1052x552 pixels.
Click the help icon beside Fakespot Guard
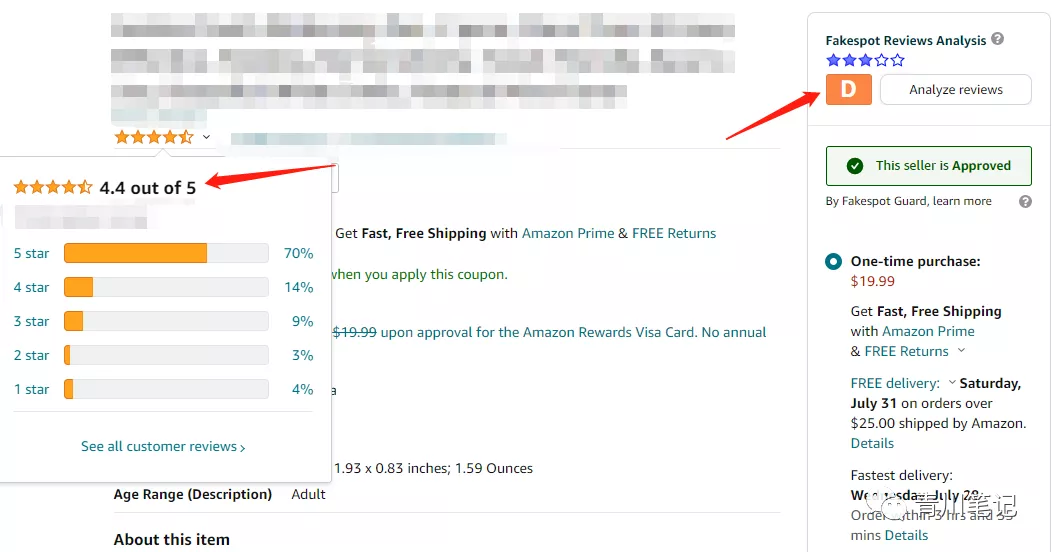[x=1025, y=201]
